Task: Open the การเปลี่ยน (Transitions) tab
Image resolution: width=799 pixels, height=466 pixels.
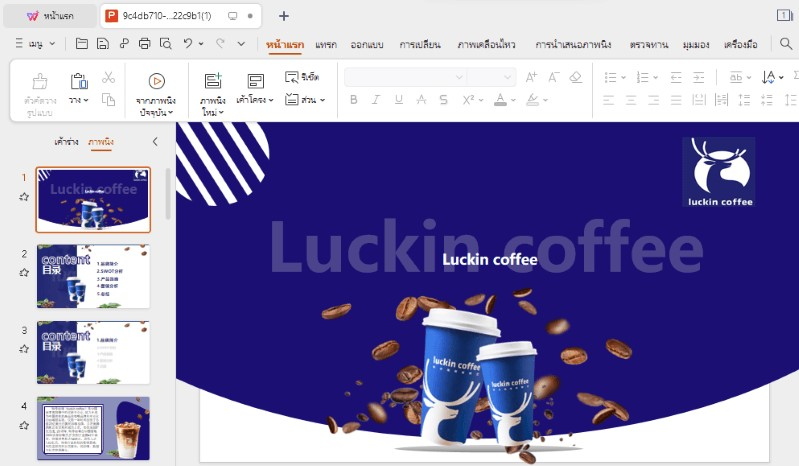Action: click(x=420, y=45)
